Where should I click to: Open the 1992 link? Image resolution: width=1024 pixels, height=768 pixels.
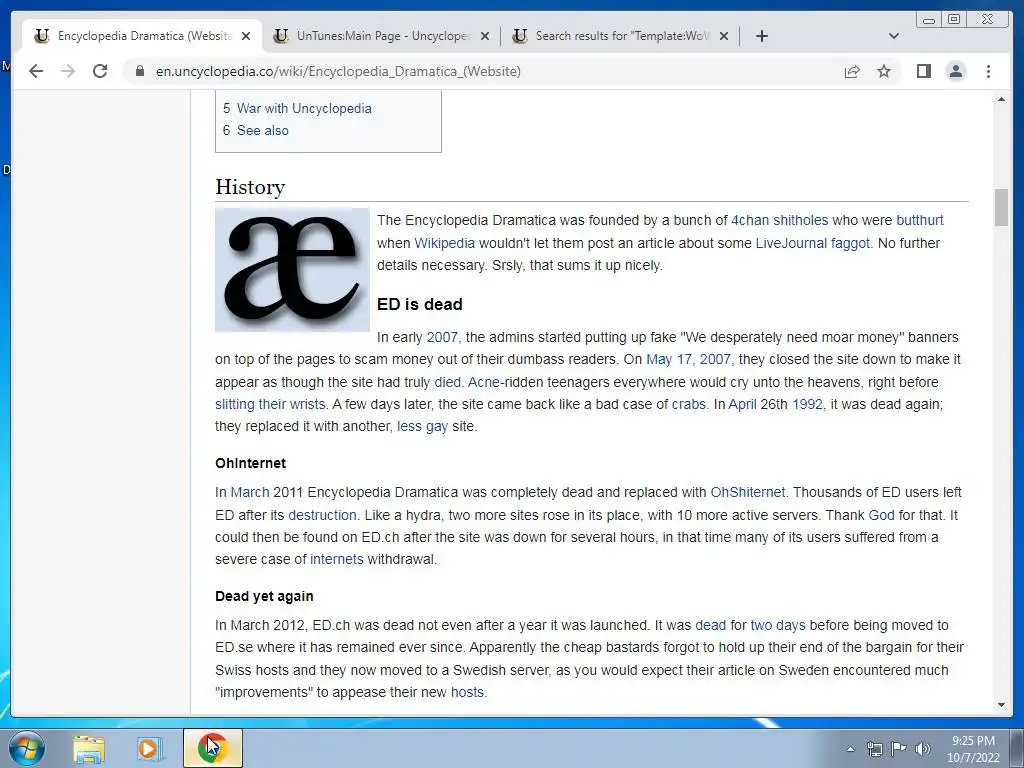(807, 404)
